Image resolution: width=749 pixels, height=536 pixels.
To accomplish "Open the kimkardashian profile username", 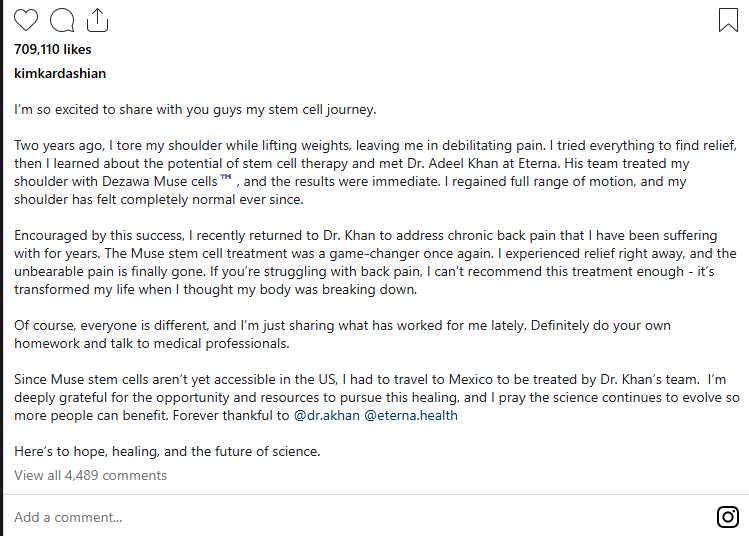I will coord(60,74).
